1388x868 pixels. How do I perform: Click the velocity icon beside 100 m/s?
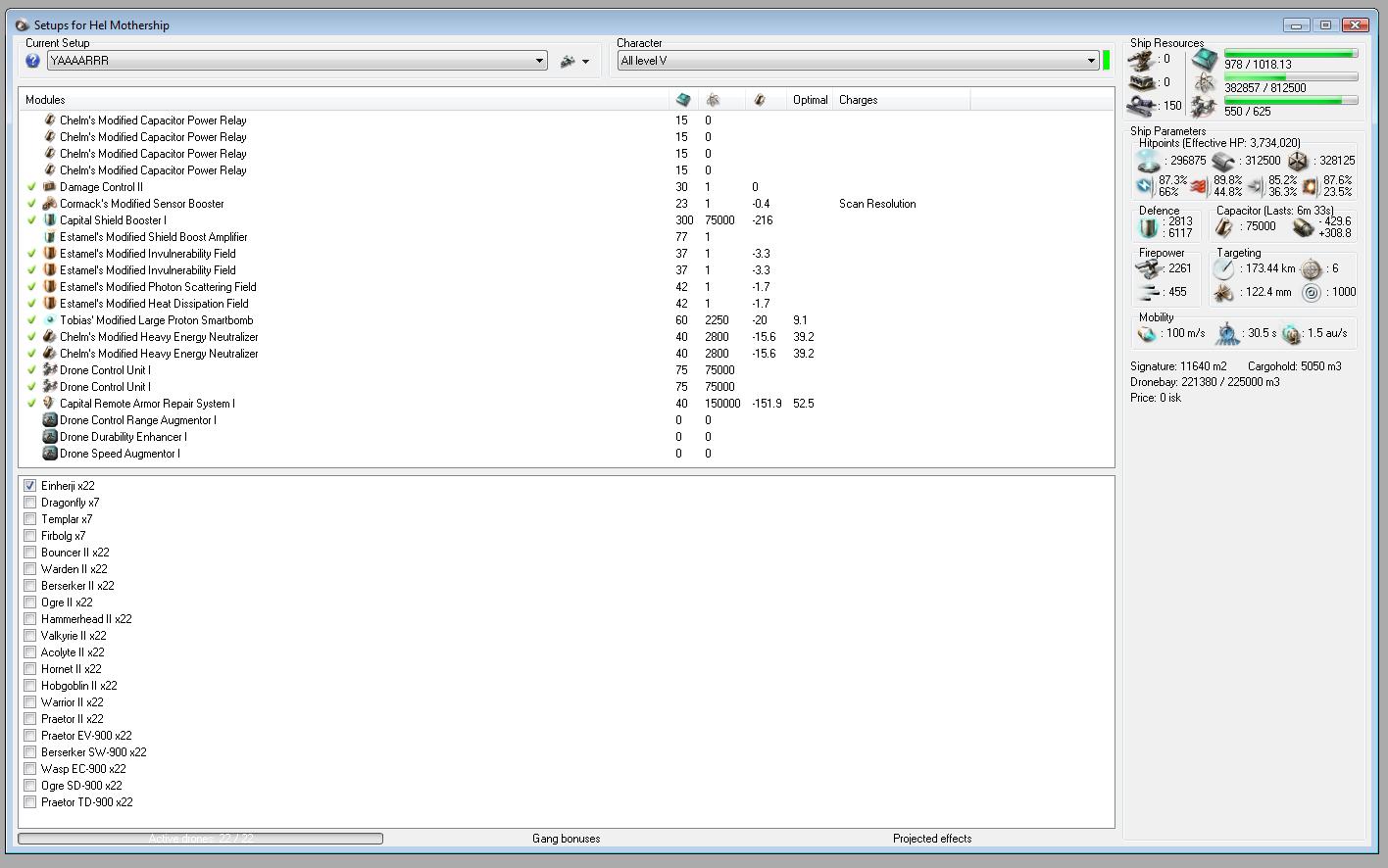(x=1147, y=334)
